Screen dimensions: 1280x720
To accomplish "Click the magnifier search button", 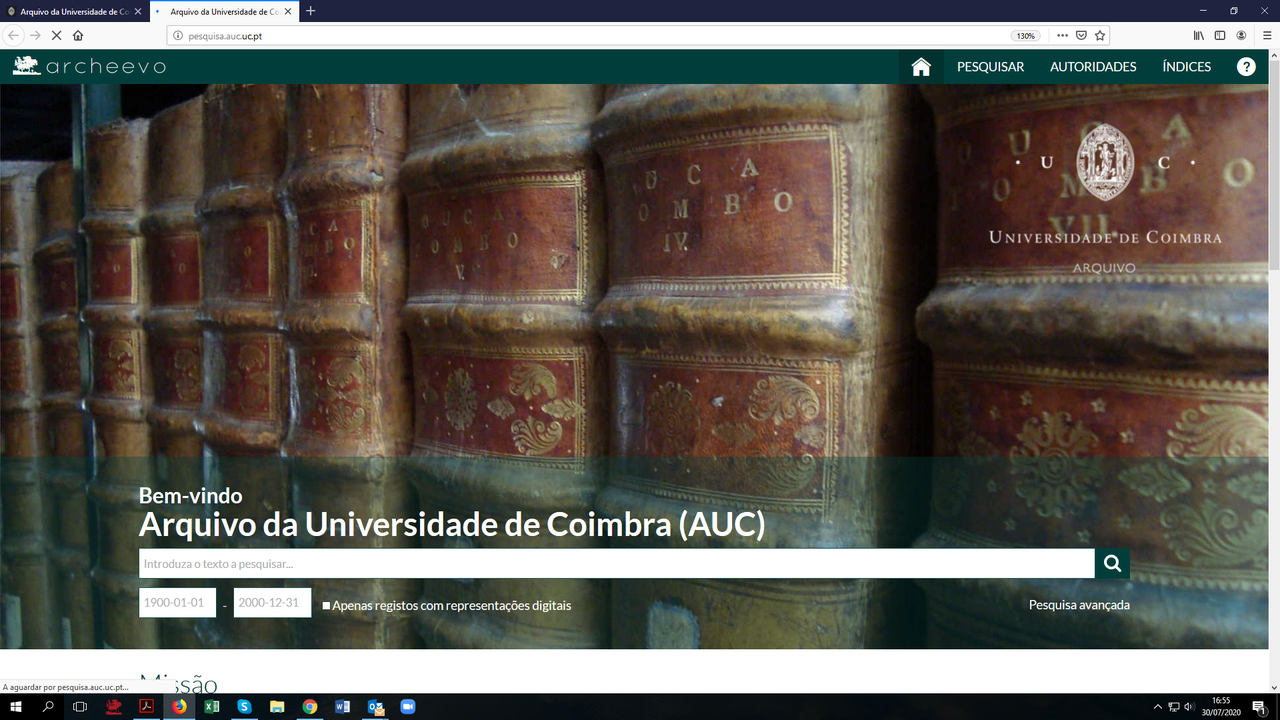I will coord(1112,563).
